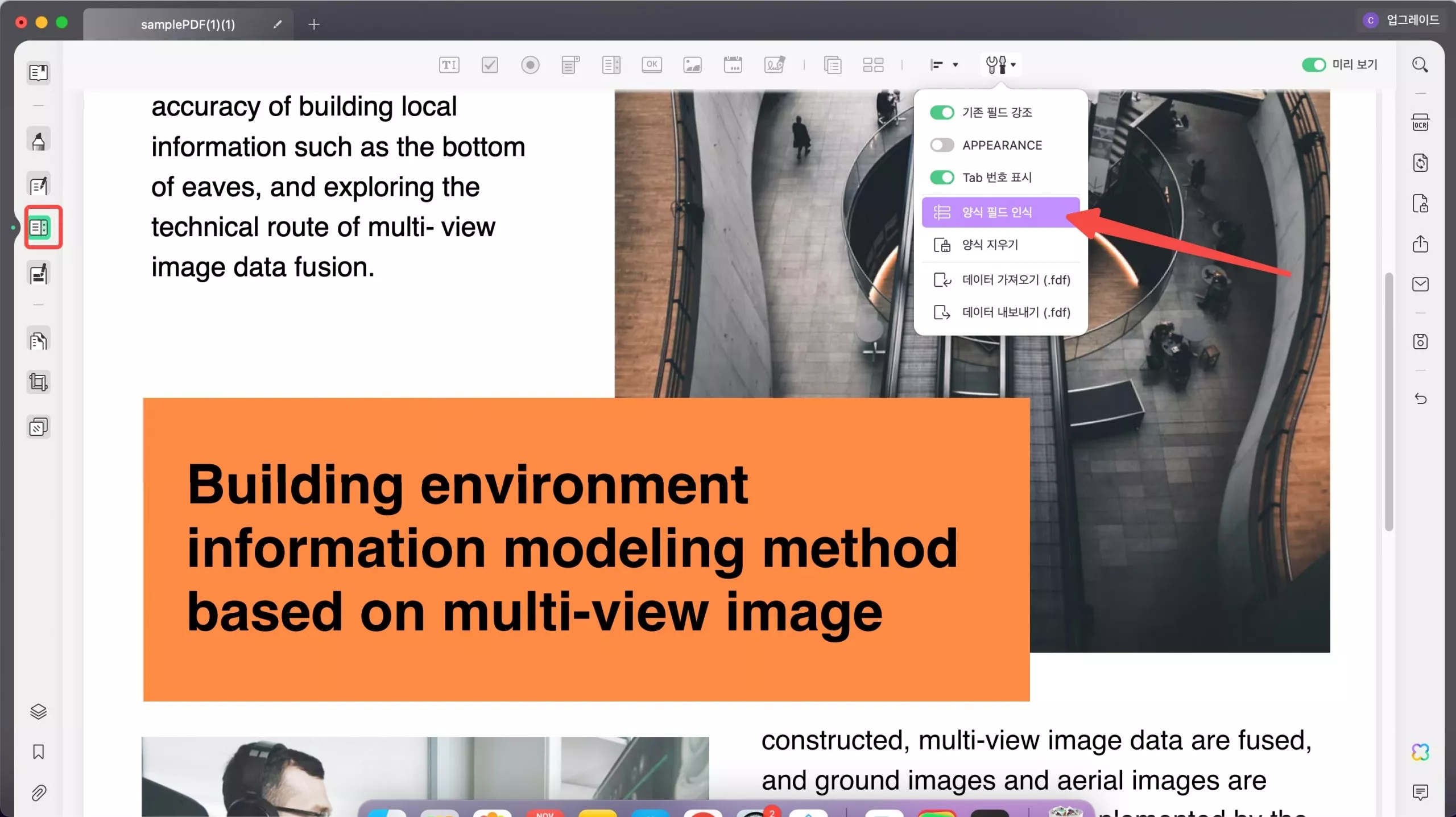Switch to samplePDF(1)(1) tab
1456x817 pixels.
point(188,24)
